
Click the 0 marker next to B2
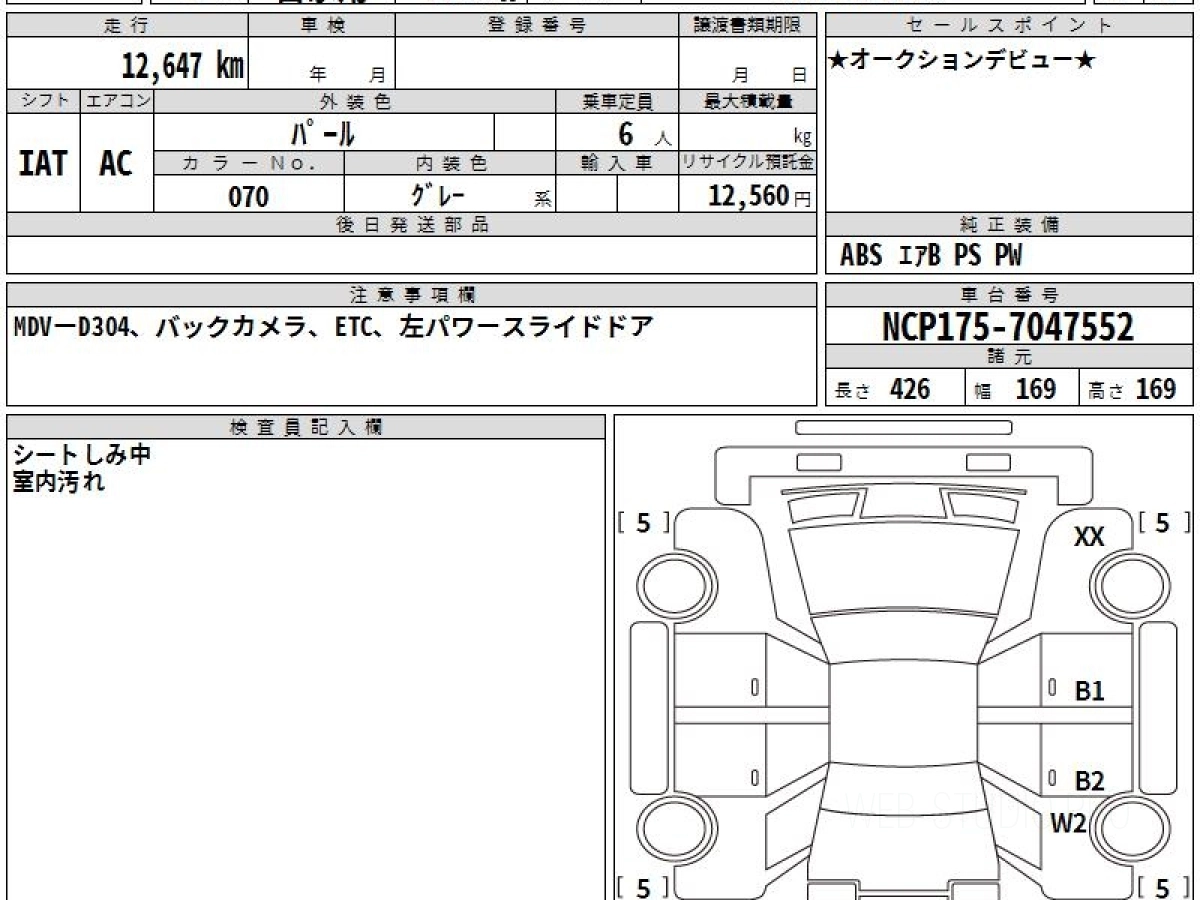[1053, 778]
